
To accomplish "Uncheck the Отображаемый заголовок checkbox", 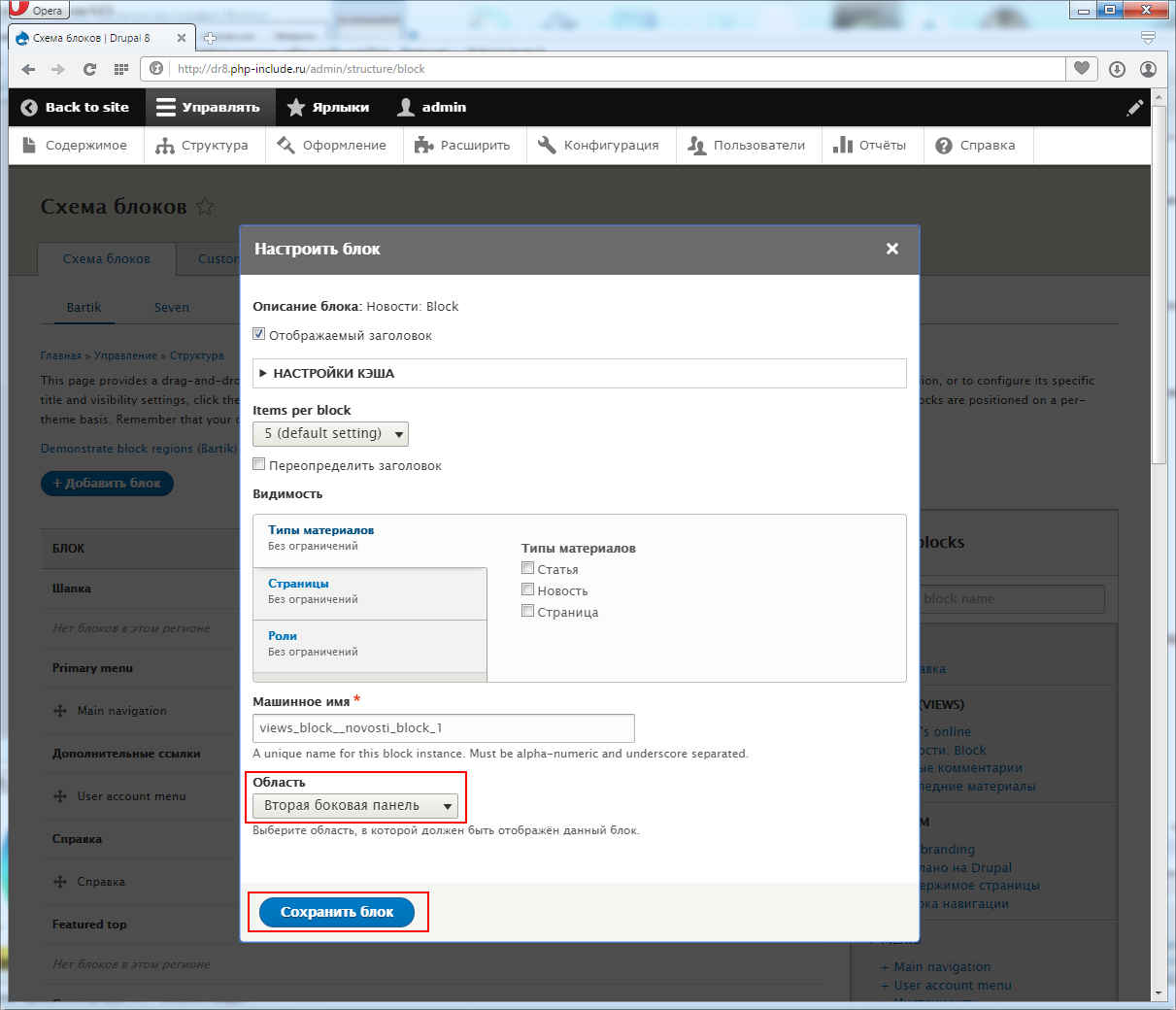I will coord(259,334).
